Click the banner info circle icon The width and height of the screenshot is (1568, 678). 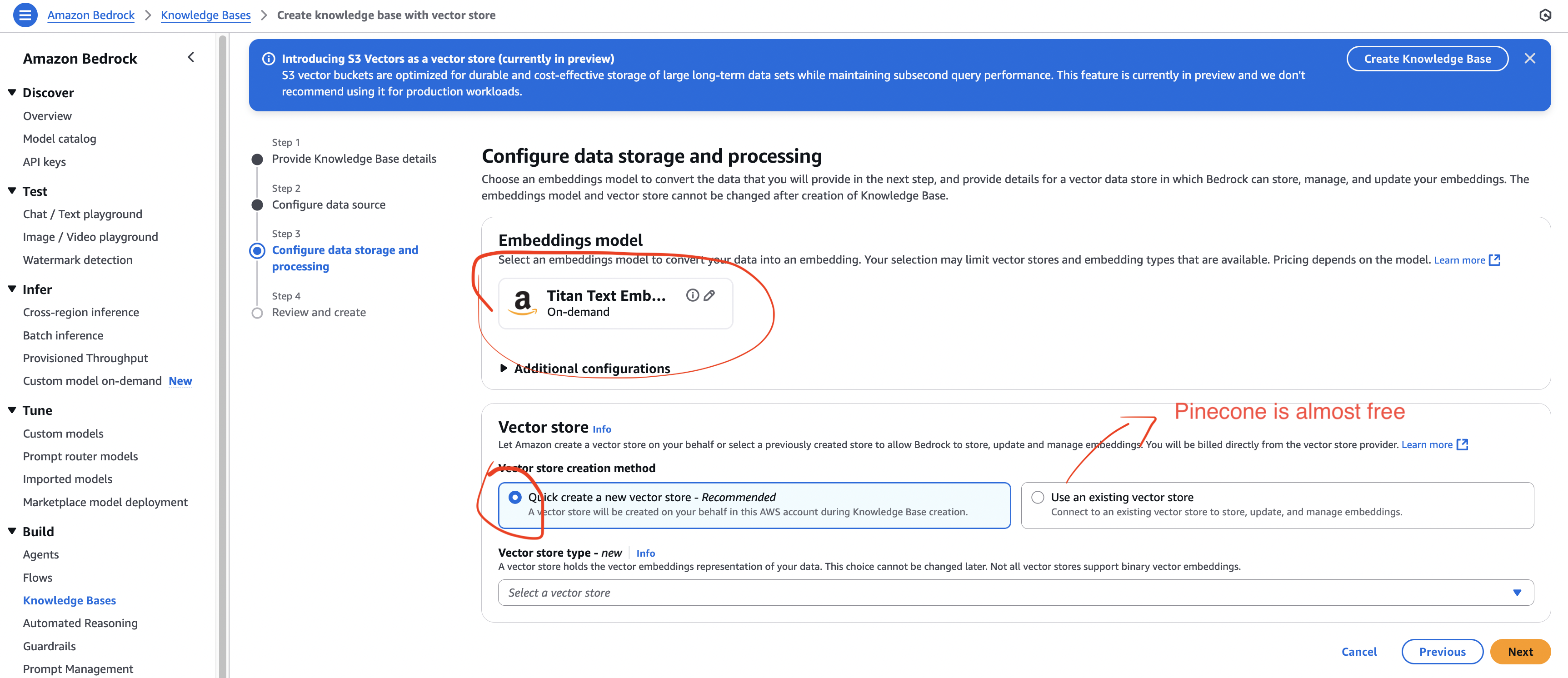tap(269, 59)
